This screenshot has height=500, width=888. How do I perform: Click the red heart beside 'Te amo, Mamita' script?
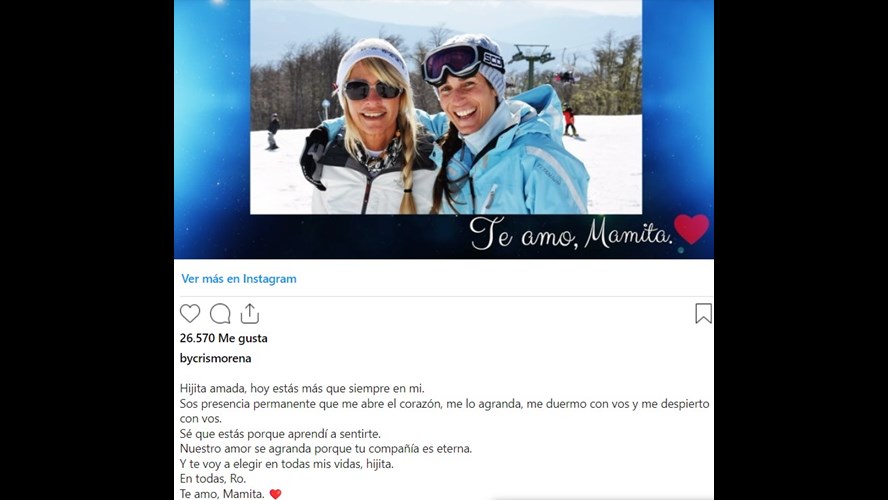tap(691, 228)
